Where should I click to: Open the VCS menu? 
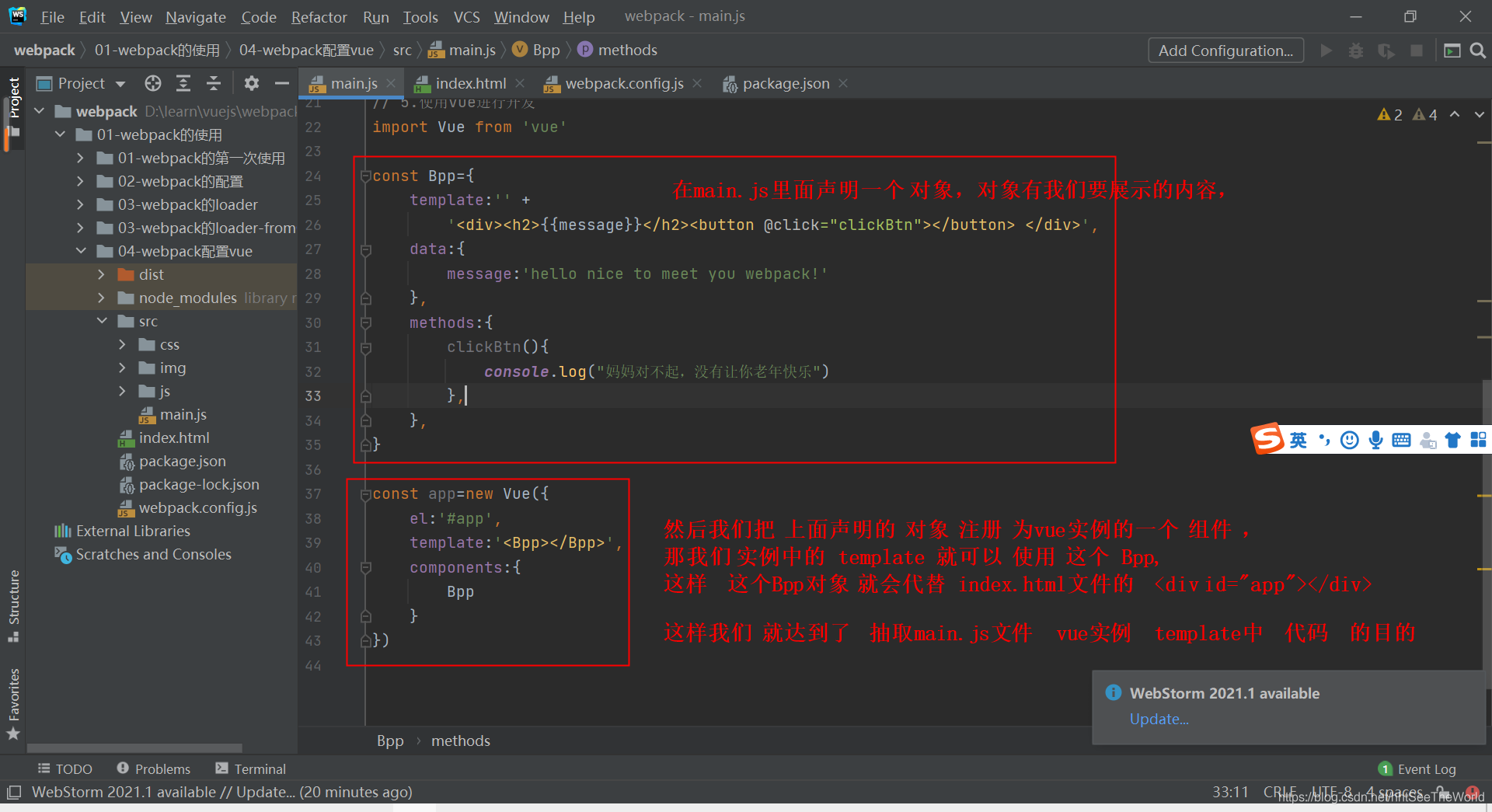tap(466, 17)
